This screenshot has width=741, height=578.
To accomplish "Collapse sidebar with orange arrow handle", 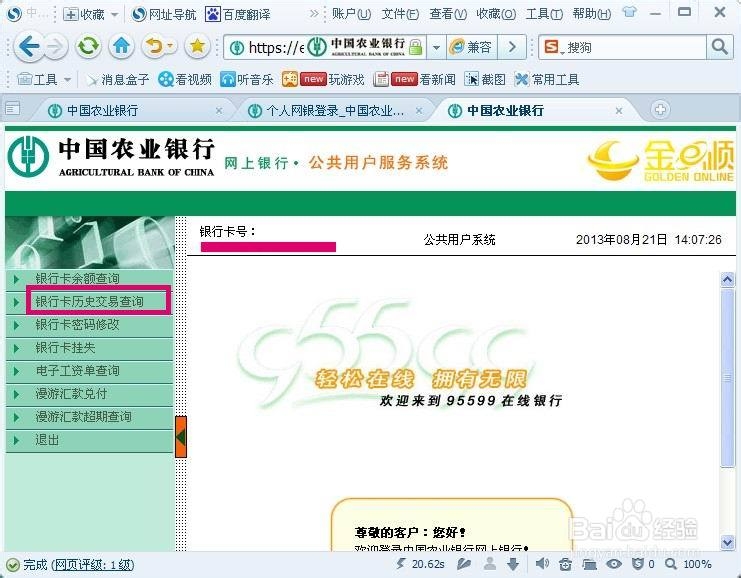I will (181, 437).
